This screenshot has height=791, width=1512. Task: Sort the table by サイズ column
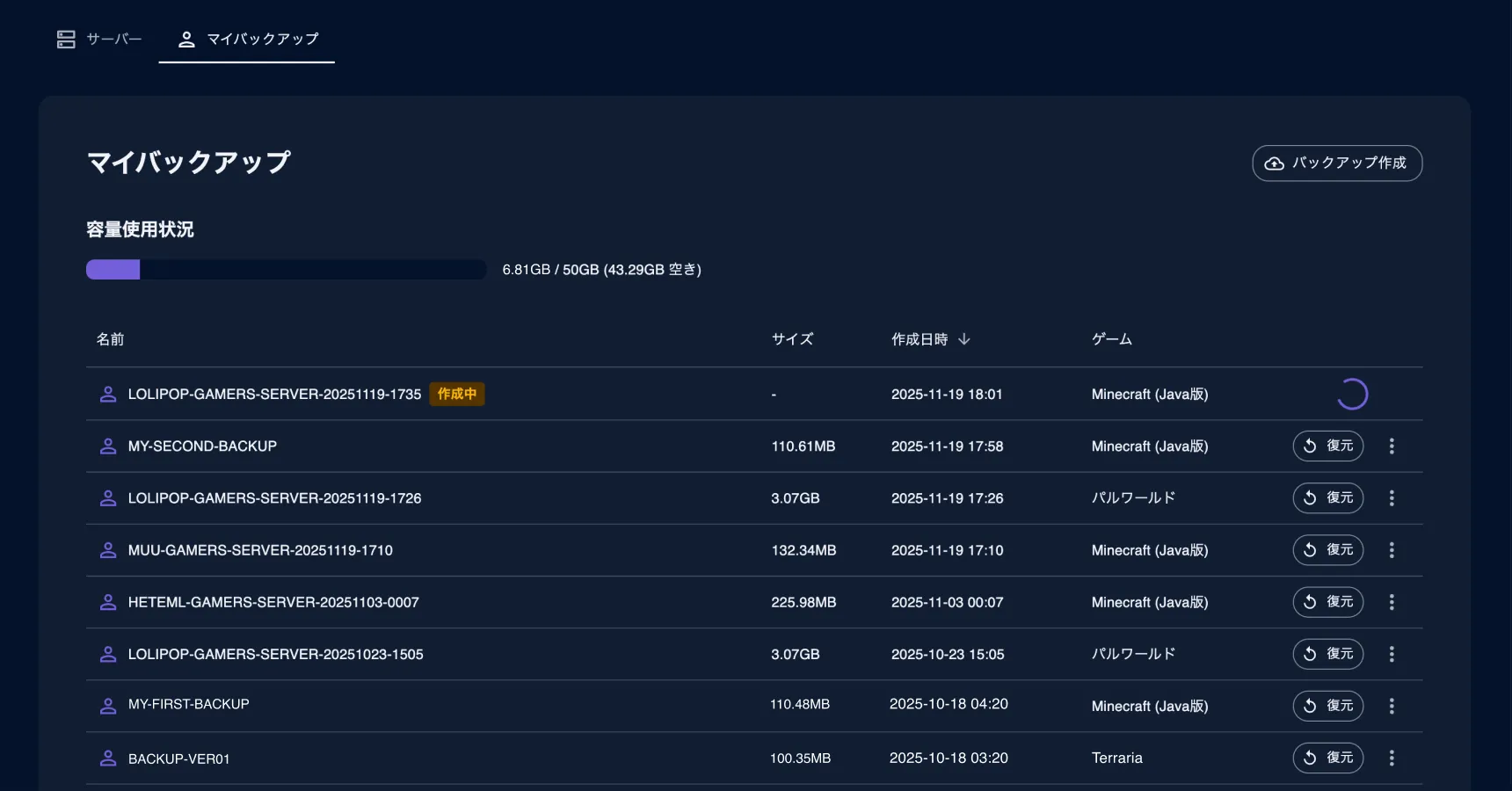pos(792,339)
